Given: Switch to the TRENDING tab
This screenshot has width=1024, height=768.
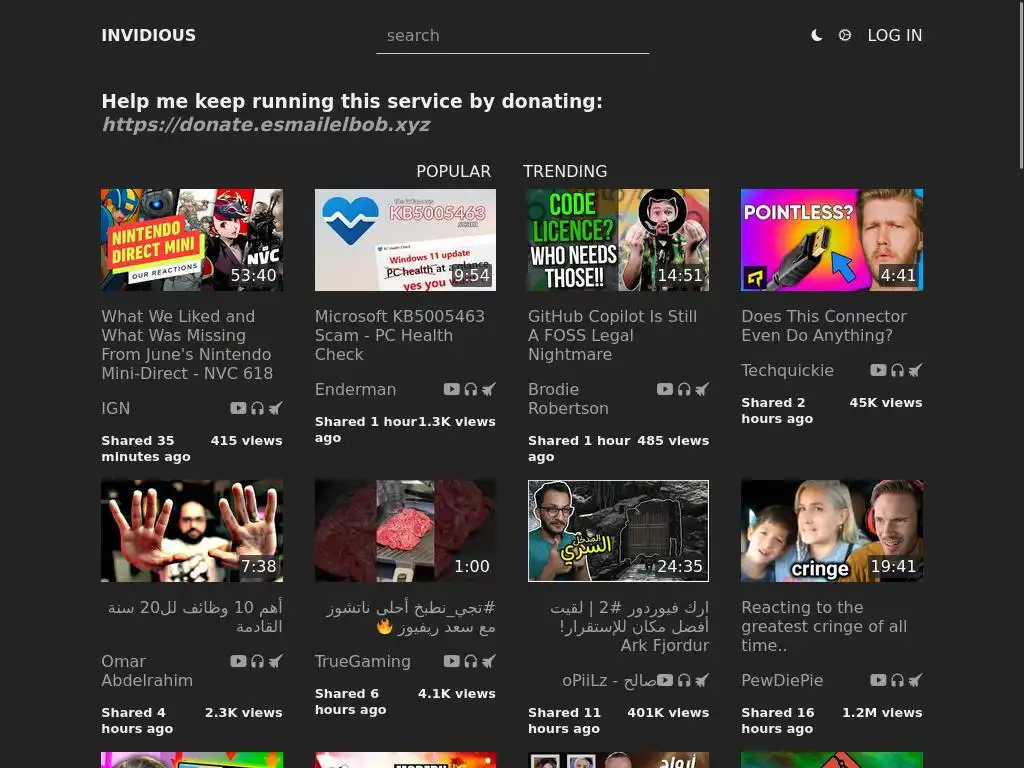Looking at the screenshot, I should click(565, 171).
